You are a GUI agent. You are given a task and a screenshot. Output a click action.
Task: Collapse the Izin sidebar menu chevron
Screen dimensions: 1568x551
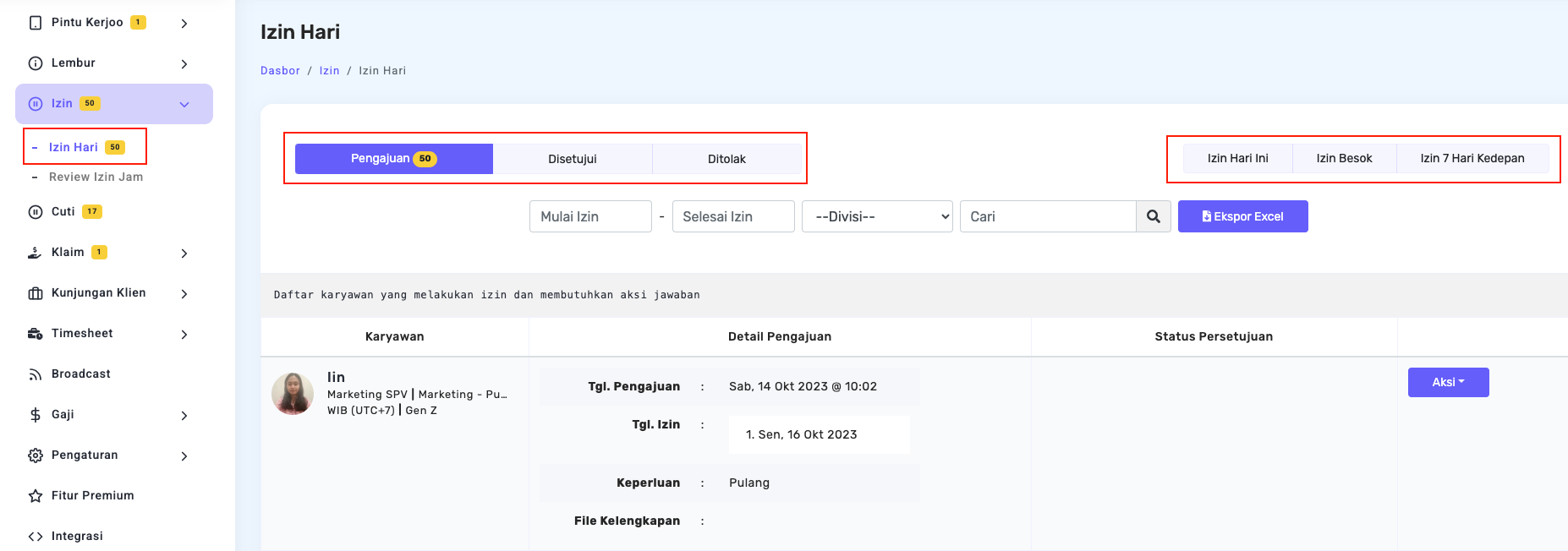click(x=184, y=105)
